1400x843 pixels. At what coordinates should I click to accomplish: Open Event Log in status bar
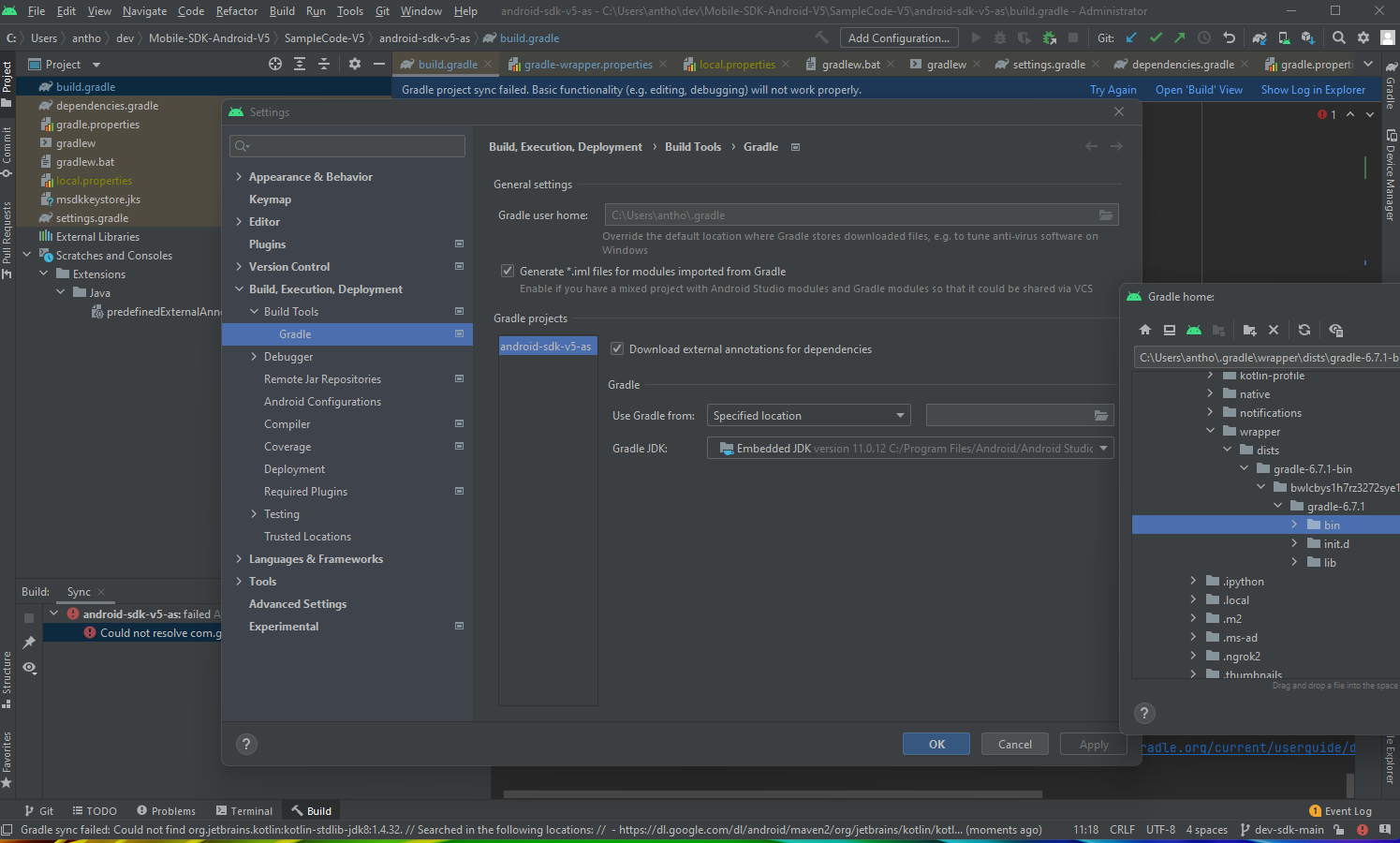pos(1340,811)
